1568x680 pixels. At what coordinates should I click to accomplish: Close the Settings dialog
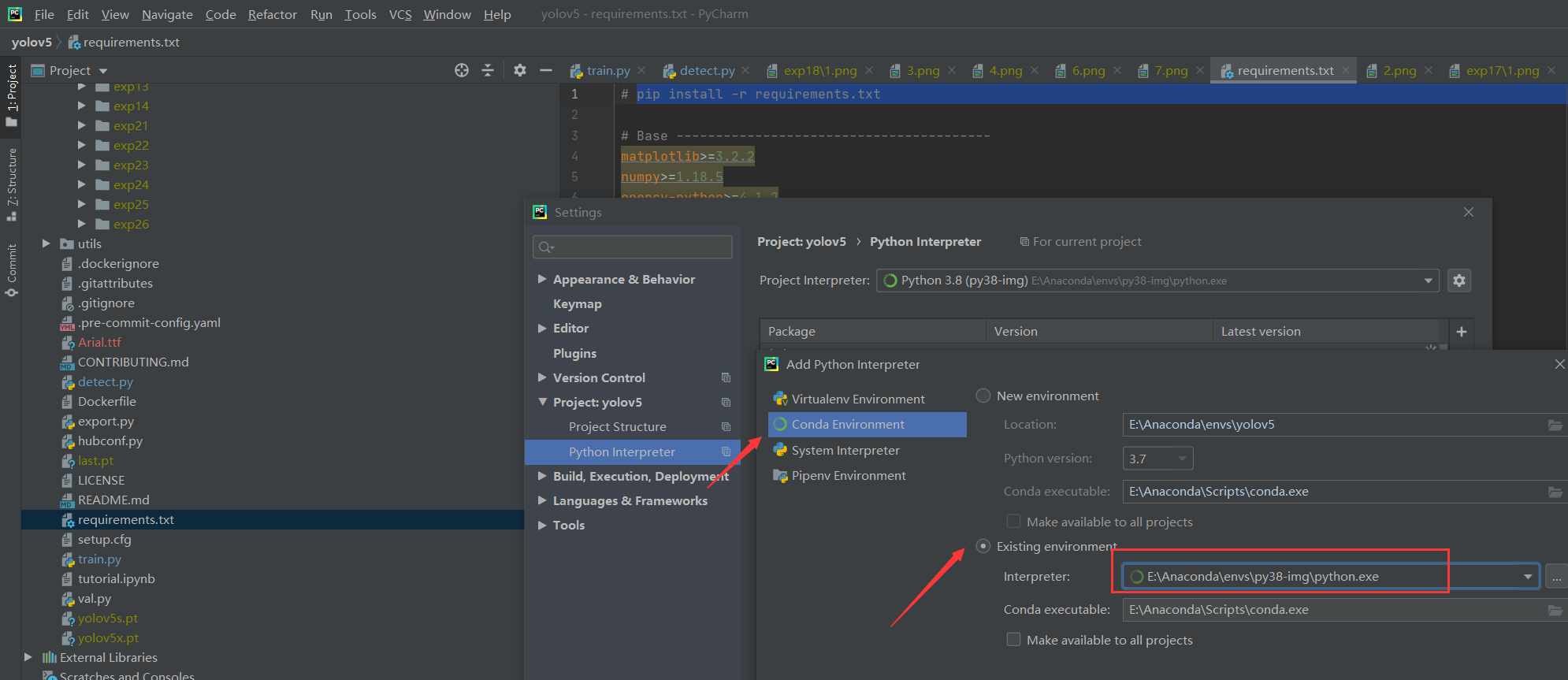1469,212
